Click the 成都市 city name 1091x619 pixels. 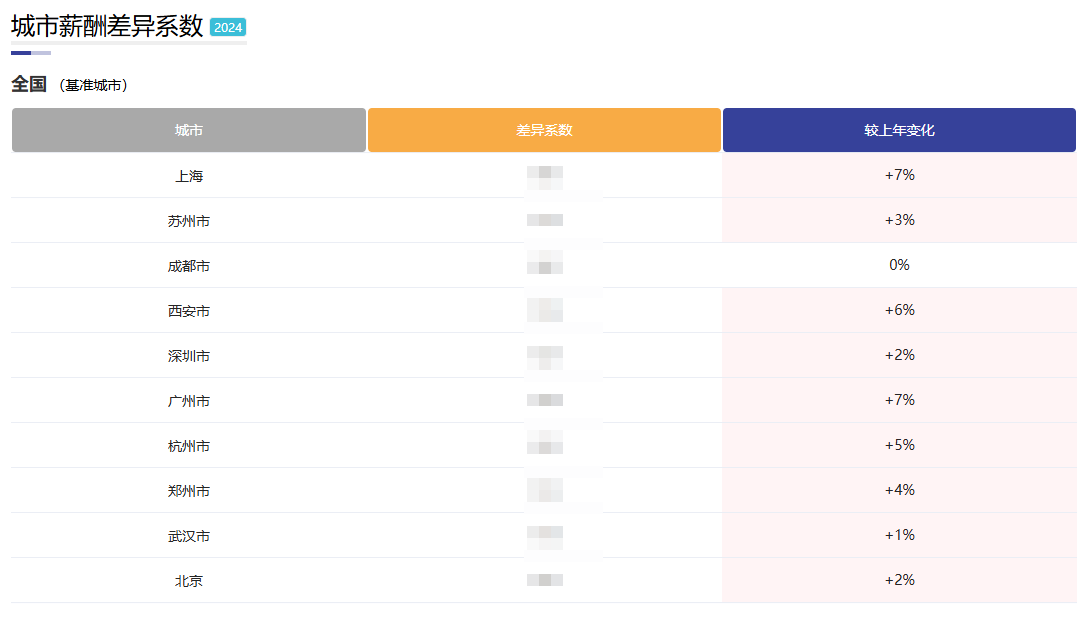pyautogui.click(x=189, y=266)
